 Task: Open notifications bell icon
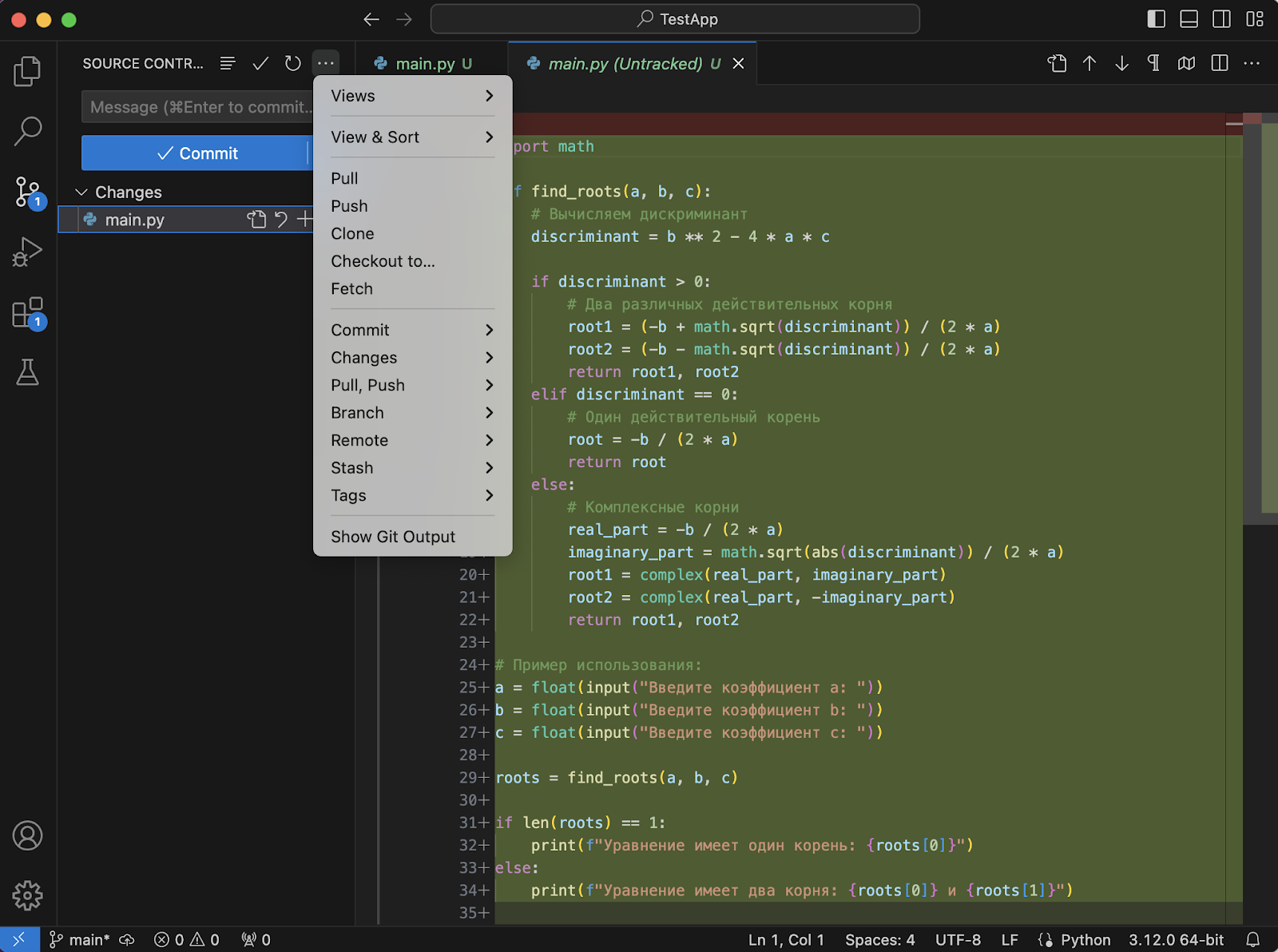click(x=1253, y=940)
